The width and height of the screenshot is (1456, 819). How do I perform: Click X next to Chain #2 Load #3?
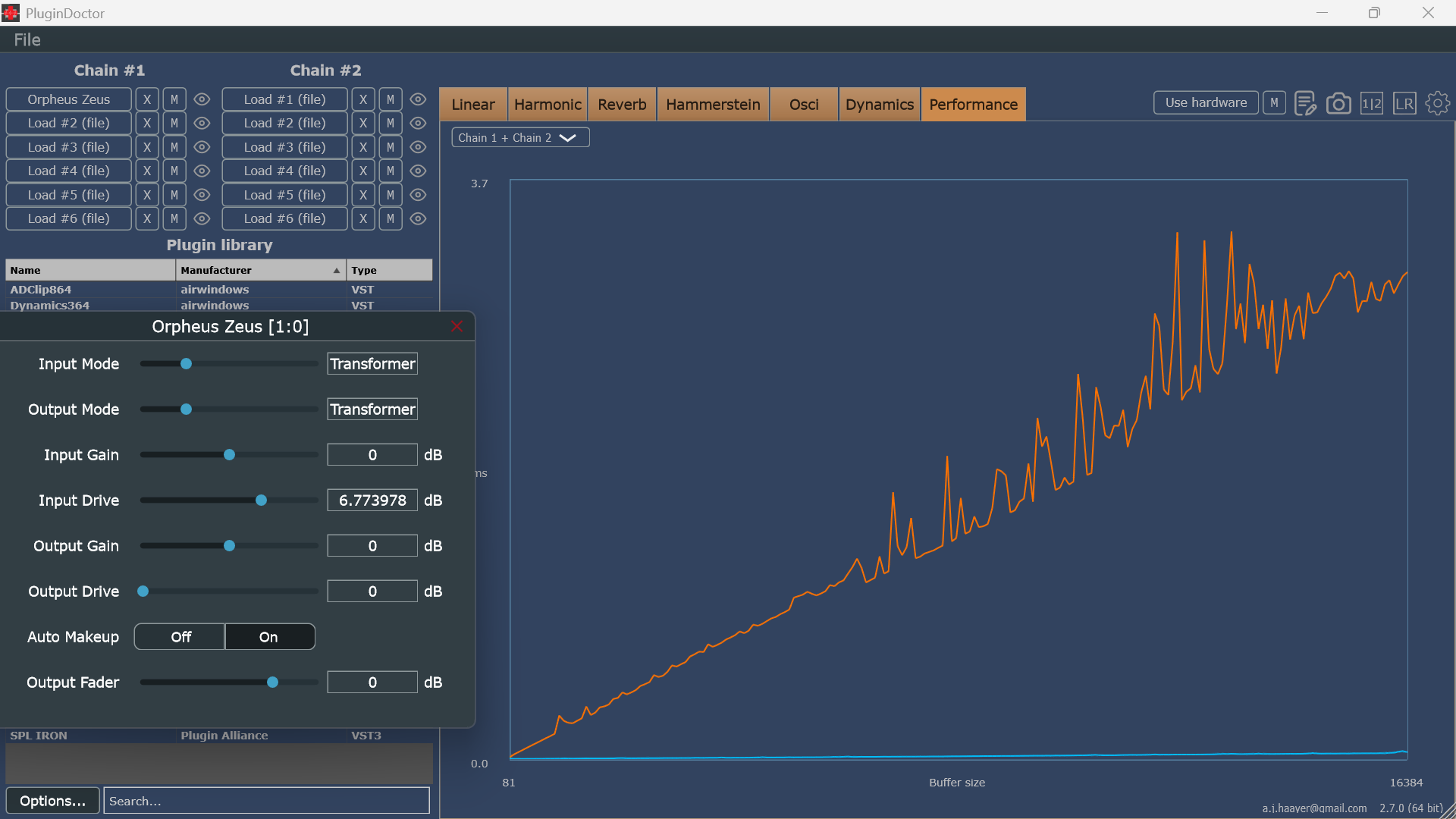(363, 147)
